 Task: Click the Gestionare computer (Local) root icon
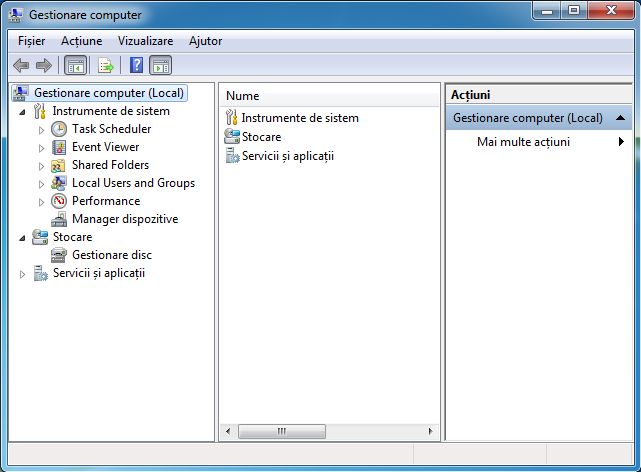(x=20, y=93)
